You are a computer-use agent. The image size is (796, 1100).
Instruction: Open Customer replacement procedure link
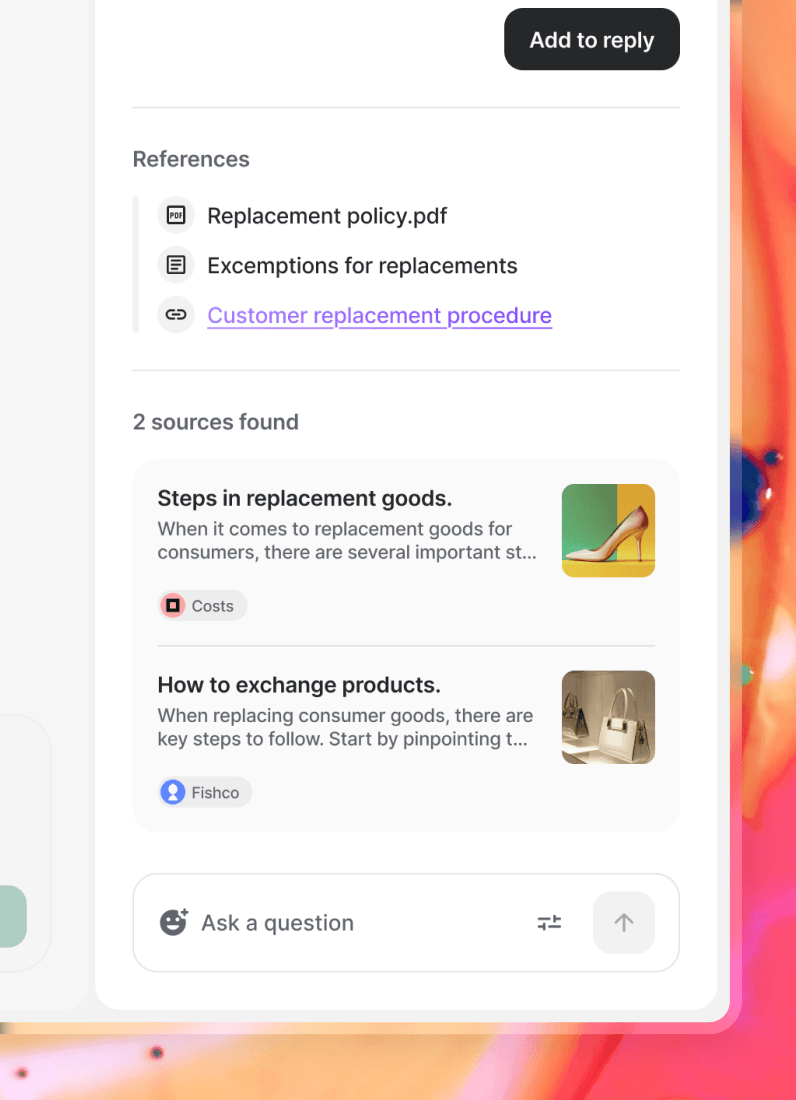pos(379,316)
